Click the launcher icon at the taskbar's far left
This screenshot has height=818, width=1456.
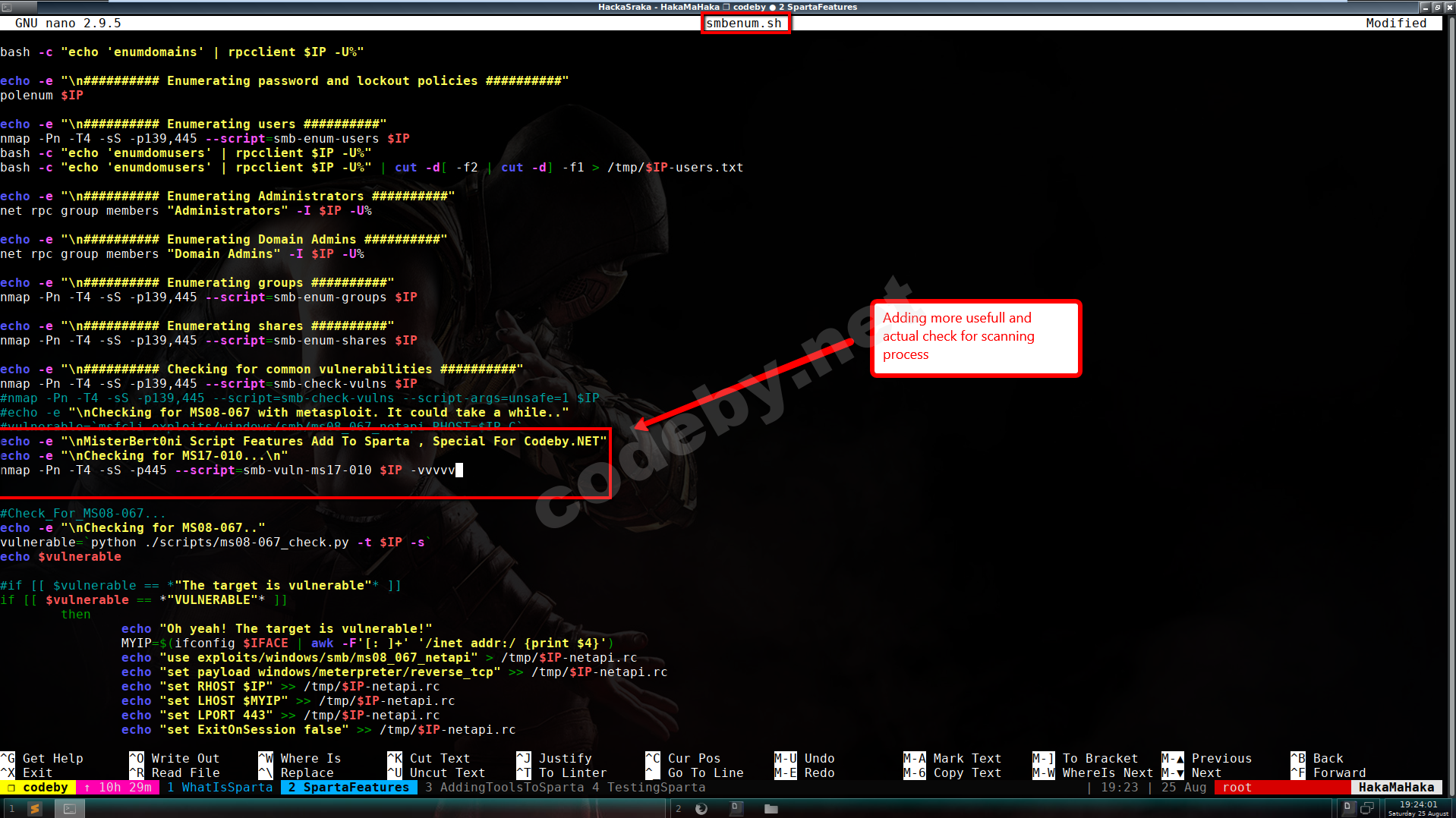click(11, 808)
